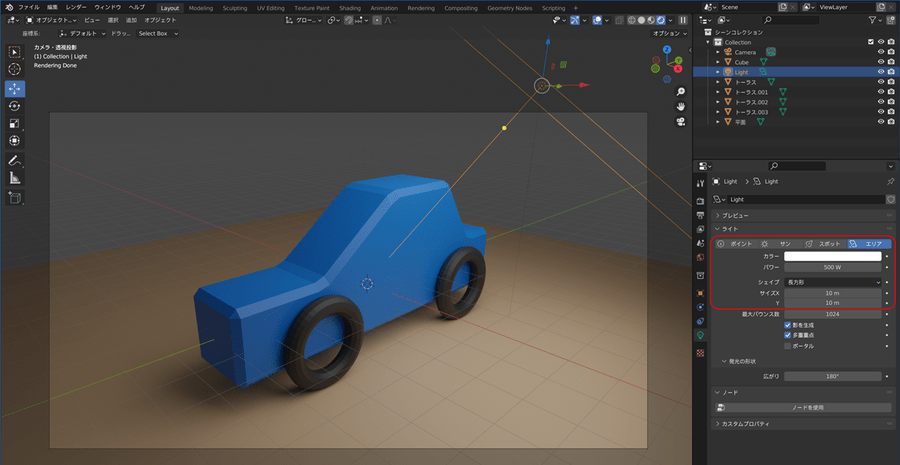Enable the ポータル checkbox

coord(788,346)
